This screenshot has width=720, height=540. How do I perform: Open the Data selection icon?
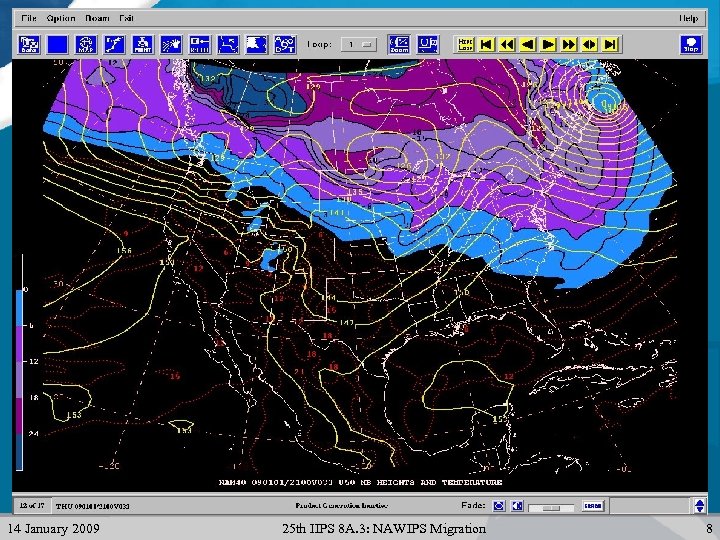29,45
